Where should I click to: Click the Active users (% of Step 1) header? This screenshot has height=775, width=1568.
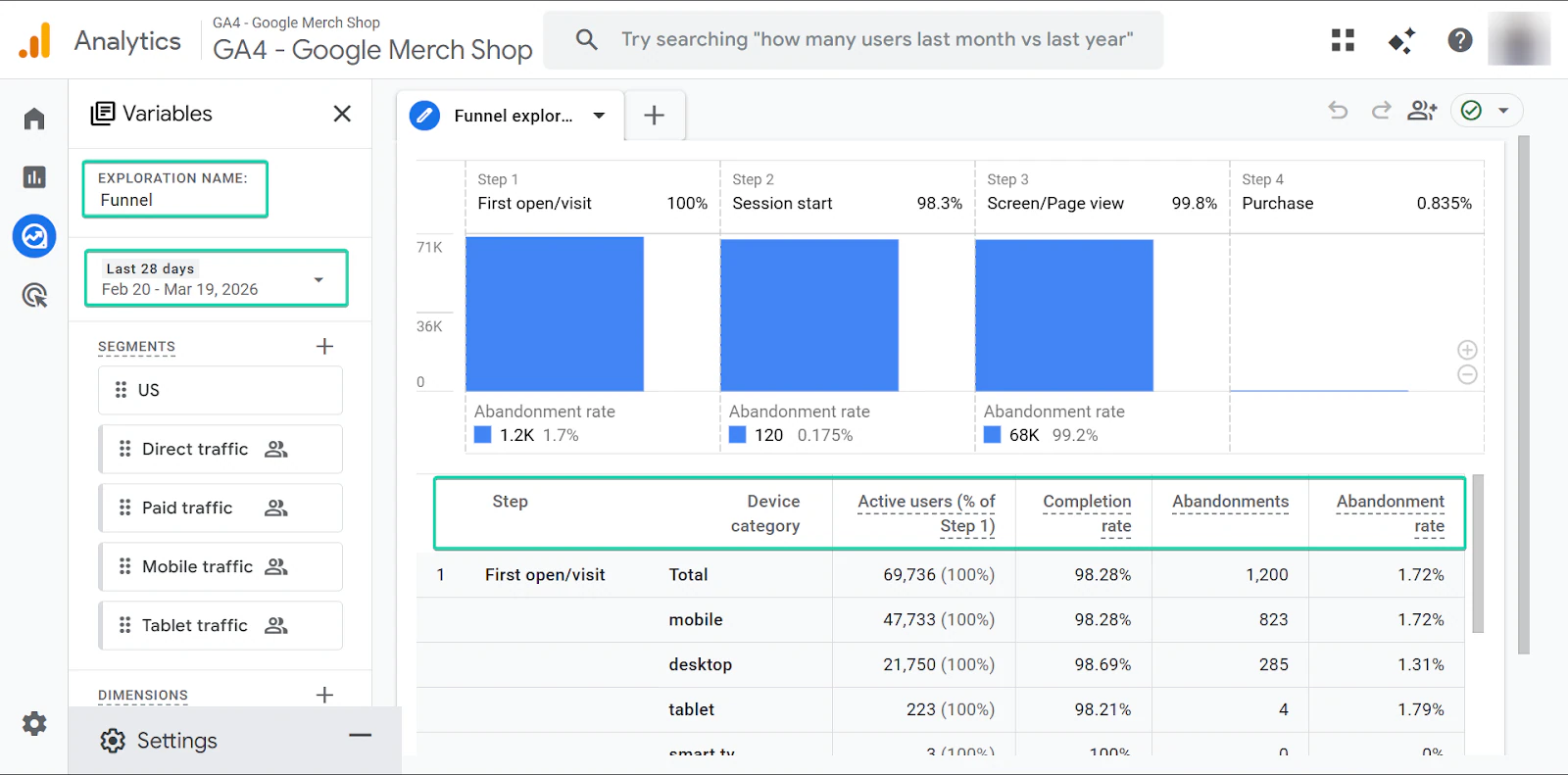pyautogui.click(x=926, y=513)
